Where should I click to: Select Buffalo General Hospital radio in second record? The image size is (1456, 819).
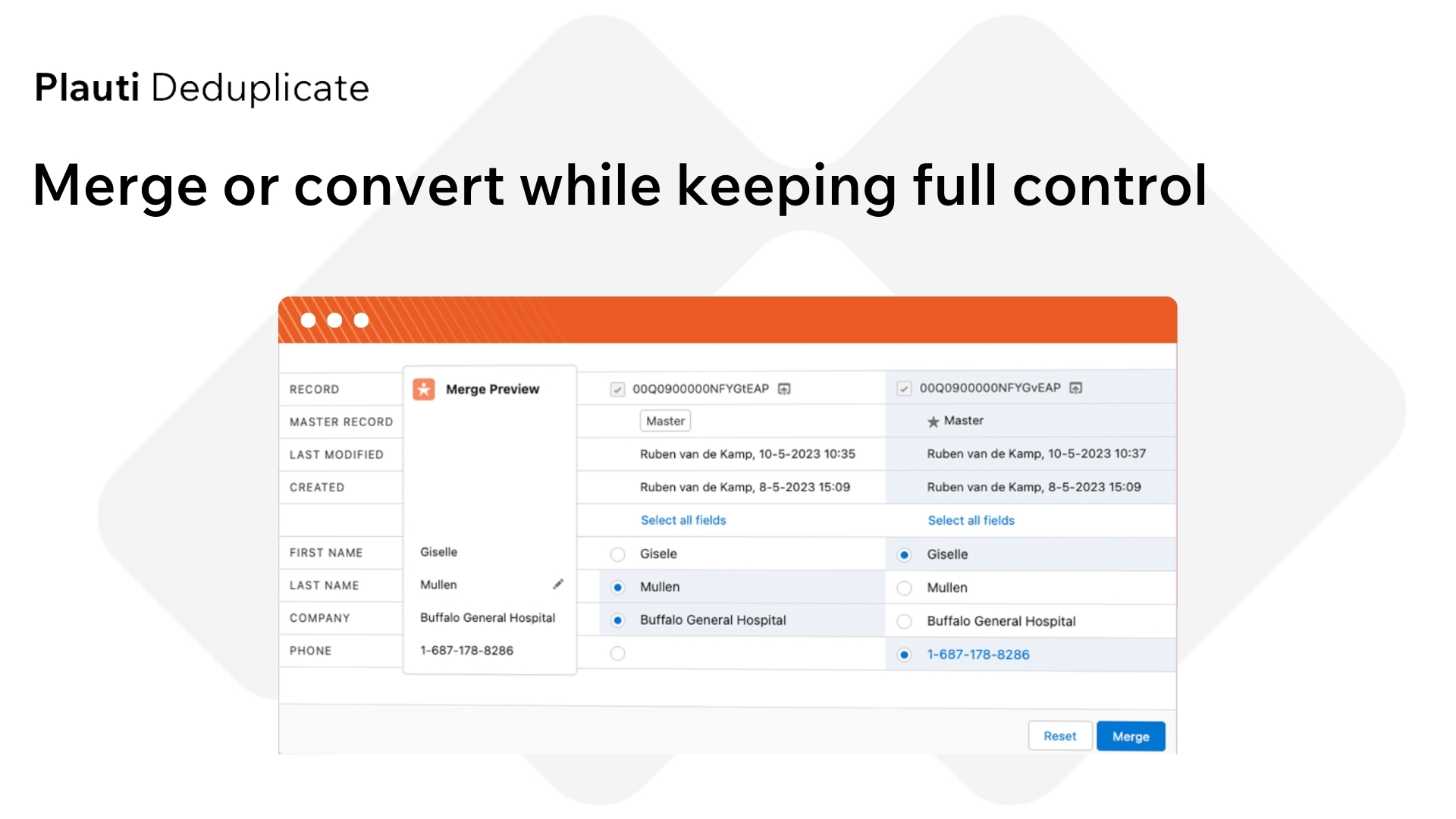[x=904, y=622]
